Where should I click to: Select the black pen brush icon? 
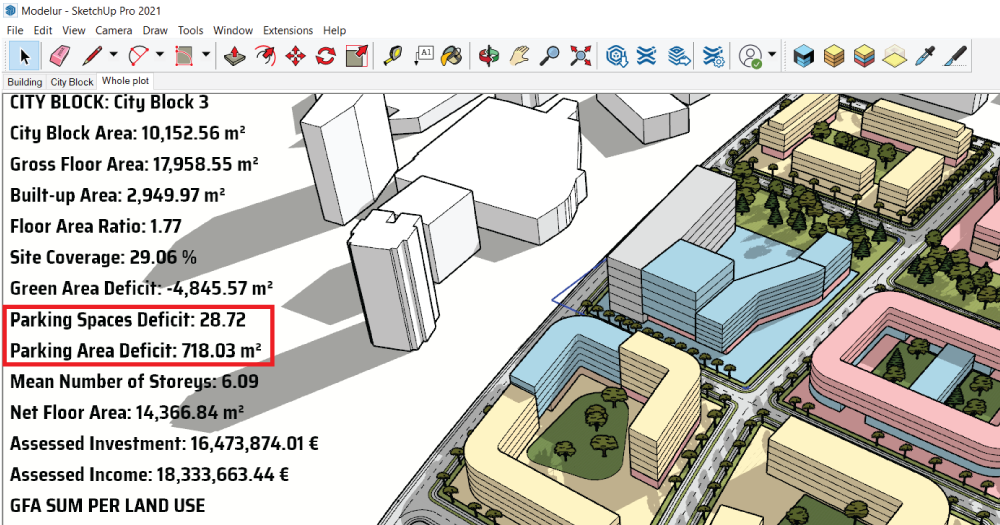coord(955,56)
